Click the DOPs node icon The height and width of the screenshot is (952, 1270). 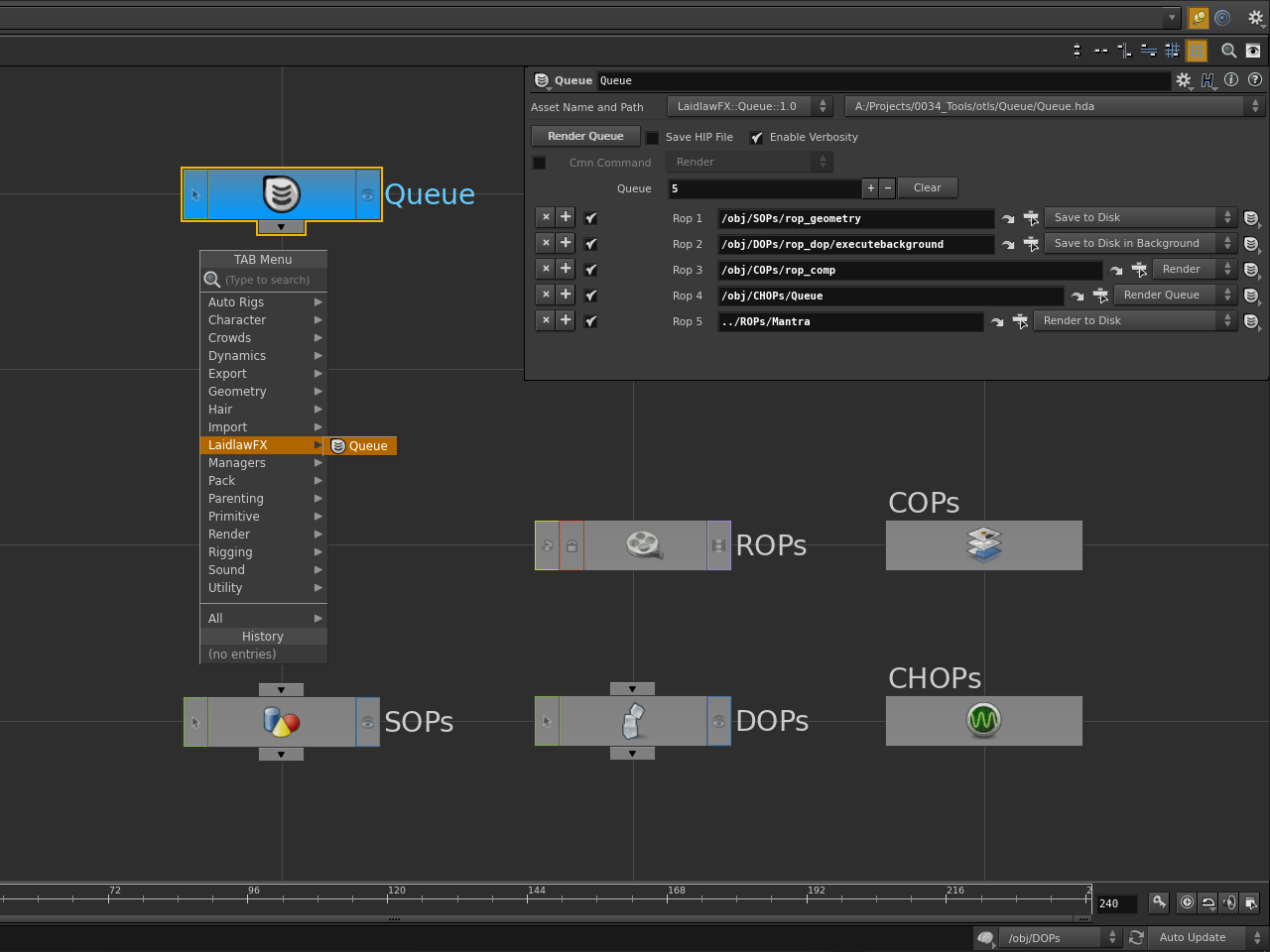[633, 721]
